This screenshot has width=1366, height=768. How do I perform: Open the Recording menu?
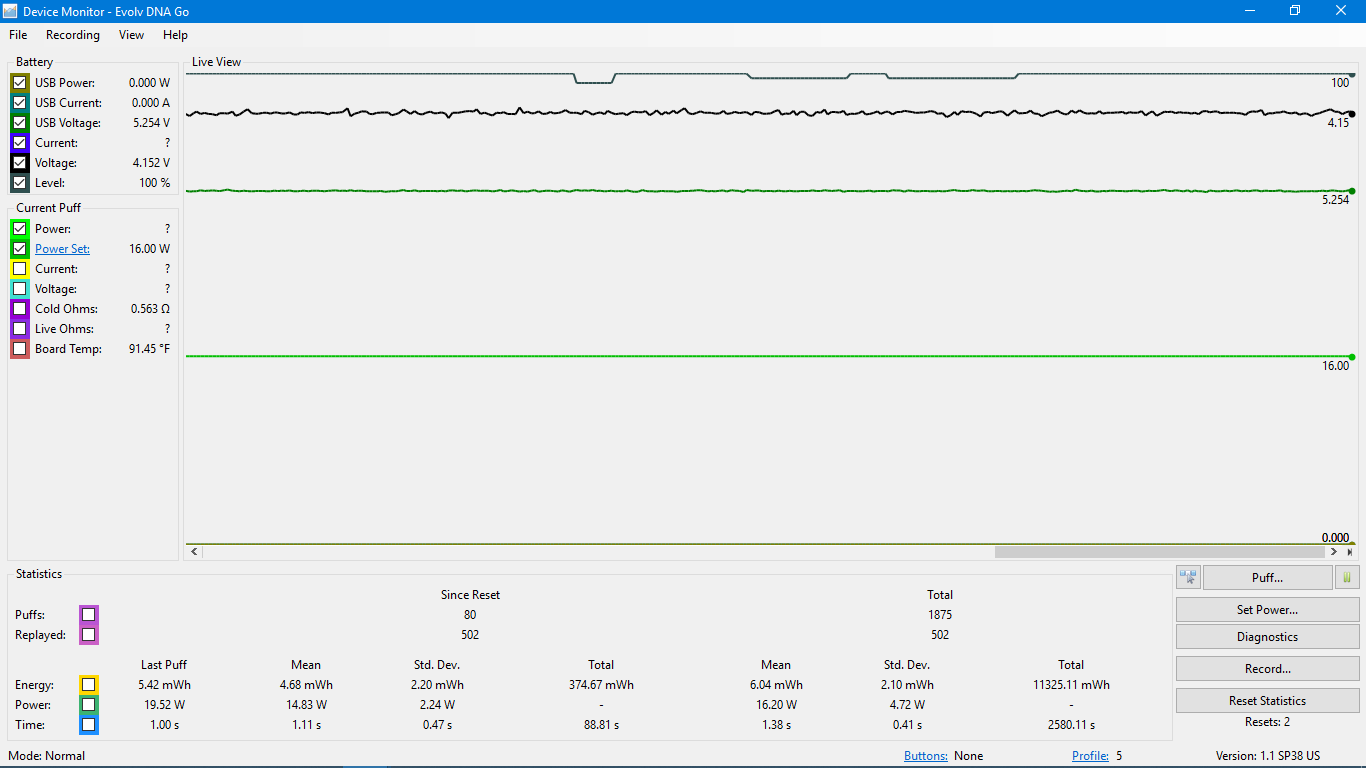pyautogui.click(x=73, y=35)
